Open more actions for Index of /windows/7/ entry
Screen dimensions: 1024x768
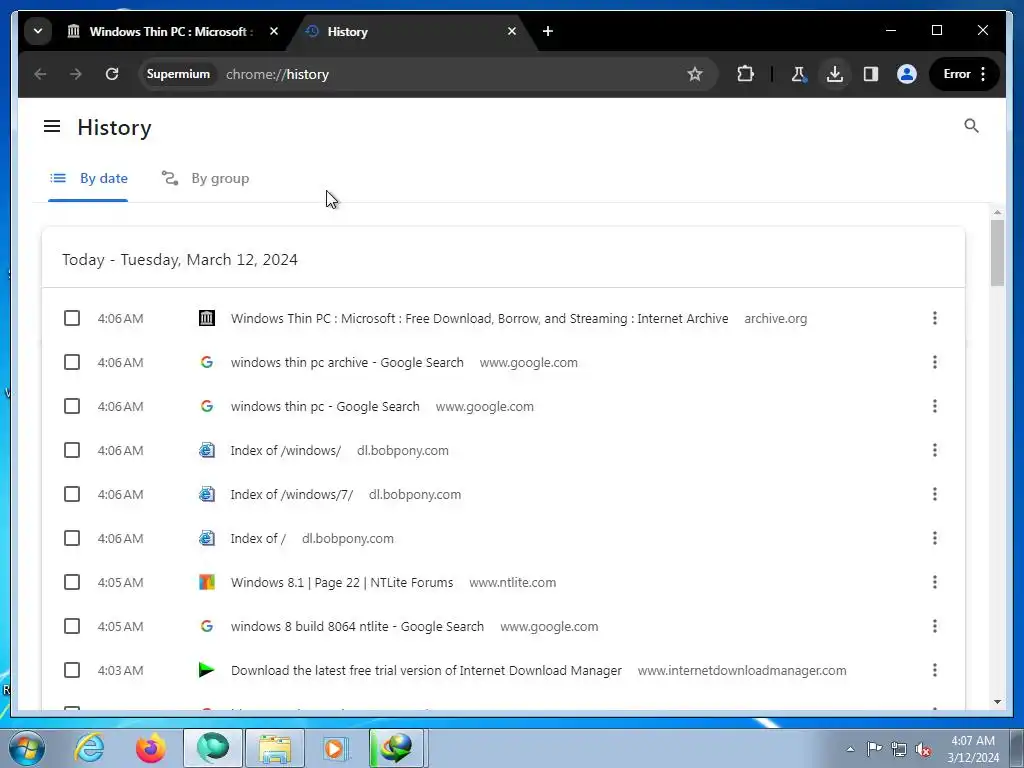tap(935, 494)
